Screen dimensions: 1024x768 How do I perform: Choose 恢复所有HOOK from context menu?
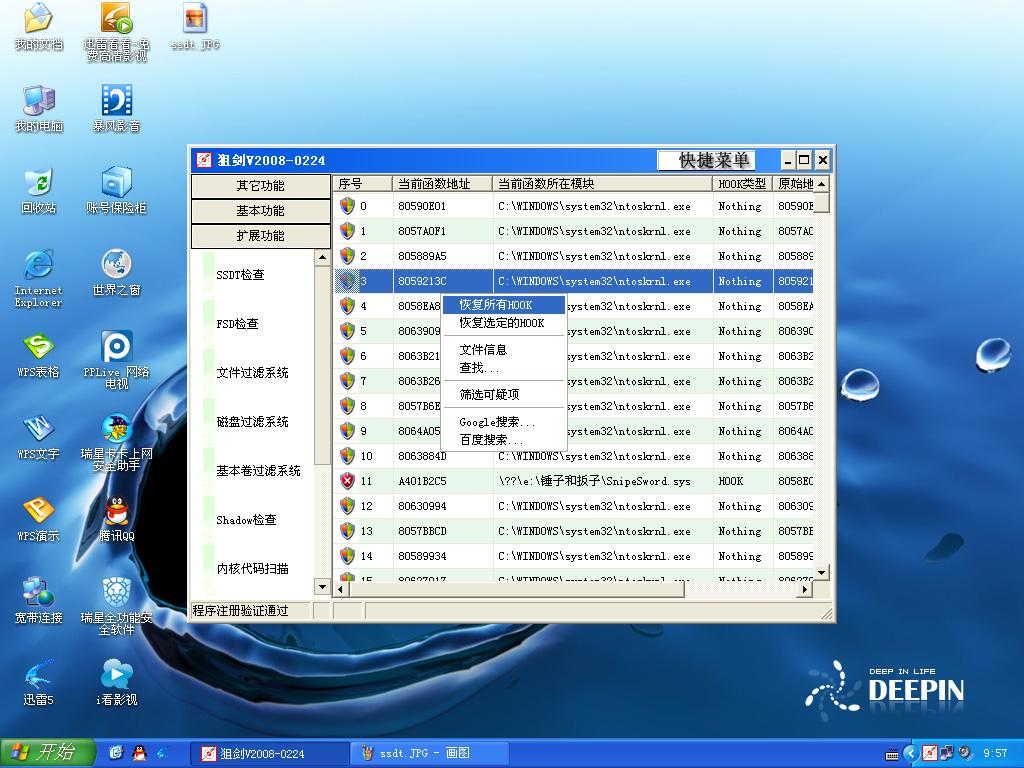(x=496, y=305)
